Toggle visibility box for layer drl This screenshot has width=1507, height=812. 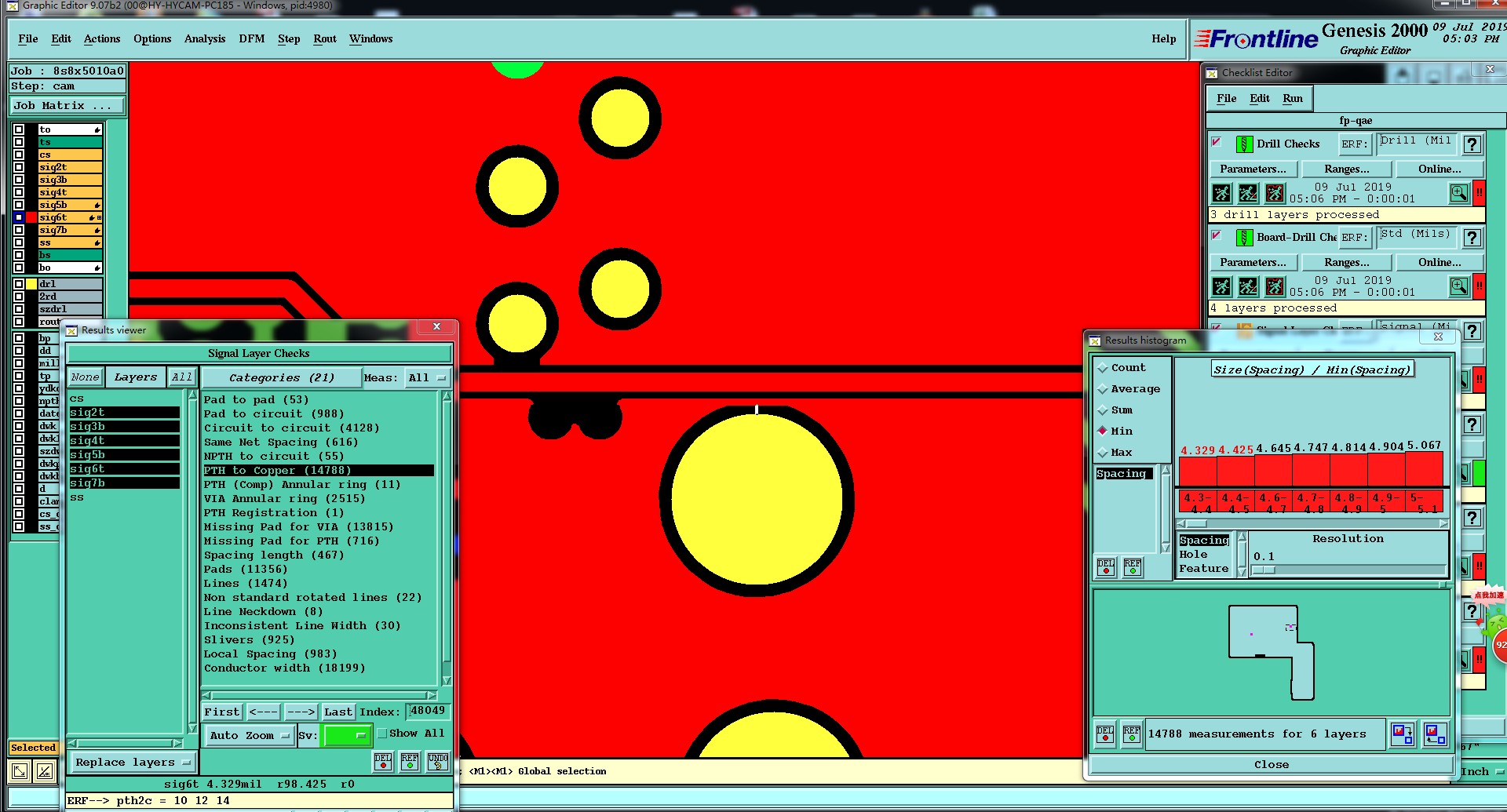coord(19,284)
